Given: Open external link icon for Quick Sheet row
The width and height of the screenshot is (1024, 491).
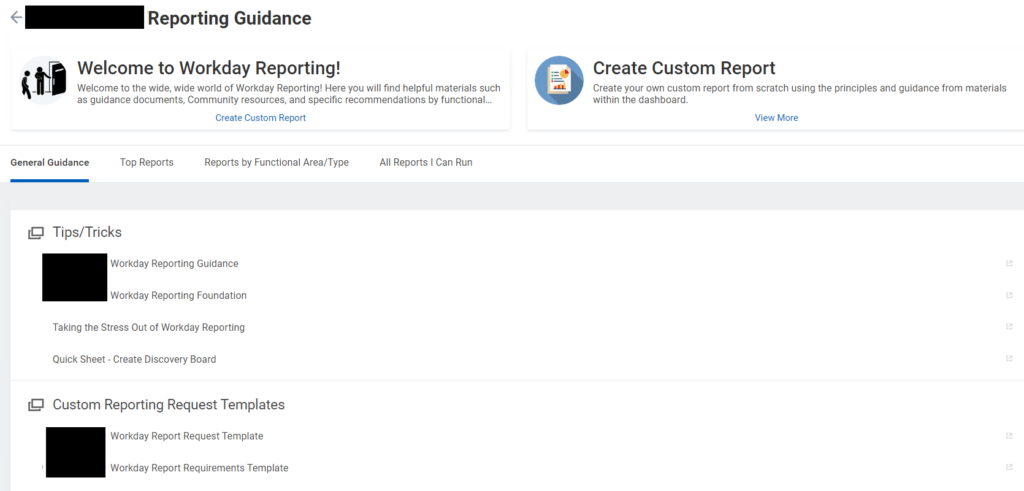Looking at the screenshot, I should click(x=1009, y=358).
